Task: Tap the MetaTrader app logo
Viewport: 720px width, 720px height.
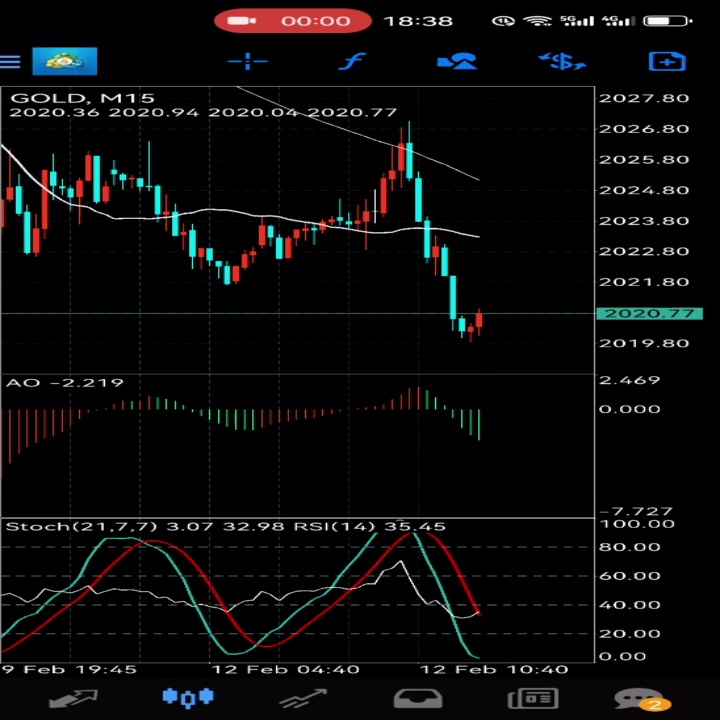Action: tap(65, 61)
